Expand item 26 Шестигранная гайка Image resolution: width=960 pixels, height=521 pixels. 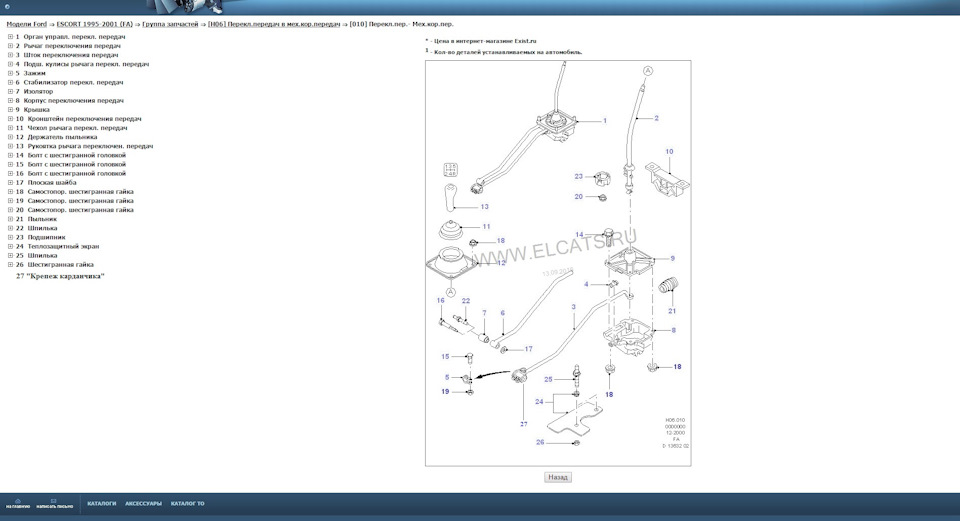pyautogui.click(x=10, y=265)
